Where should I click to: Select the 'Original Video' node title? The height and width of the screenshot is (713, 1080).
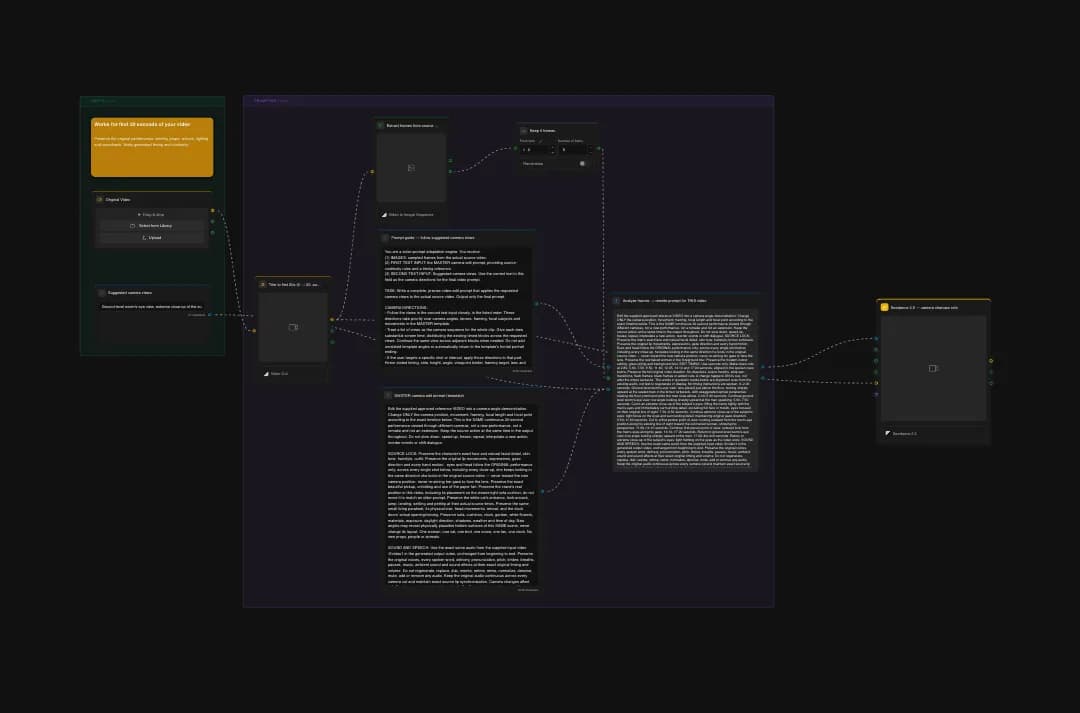click(x=118, y=200)
